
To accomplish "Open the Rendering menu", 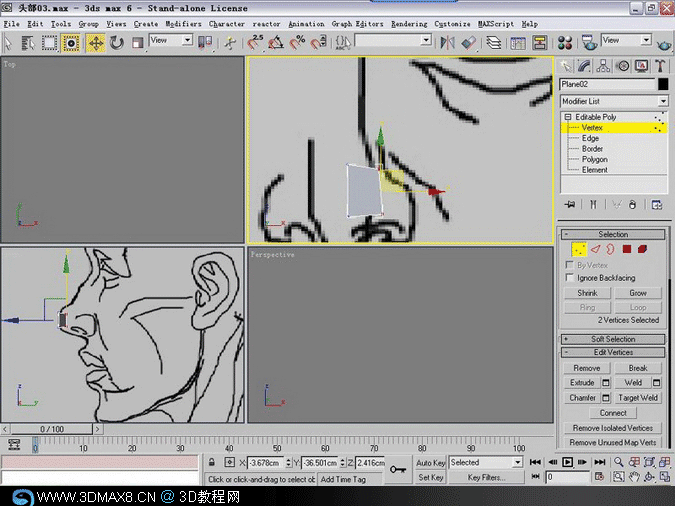I will pos(409,24).
